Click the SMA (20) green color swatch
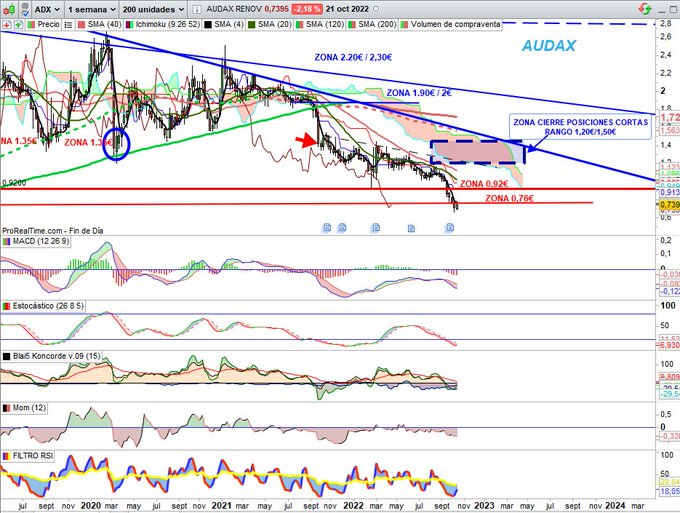 point(252,25)
